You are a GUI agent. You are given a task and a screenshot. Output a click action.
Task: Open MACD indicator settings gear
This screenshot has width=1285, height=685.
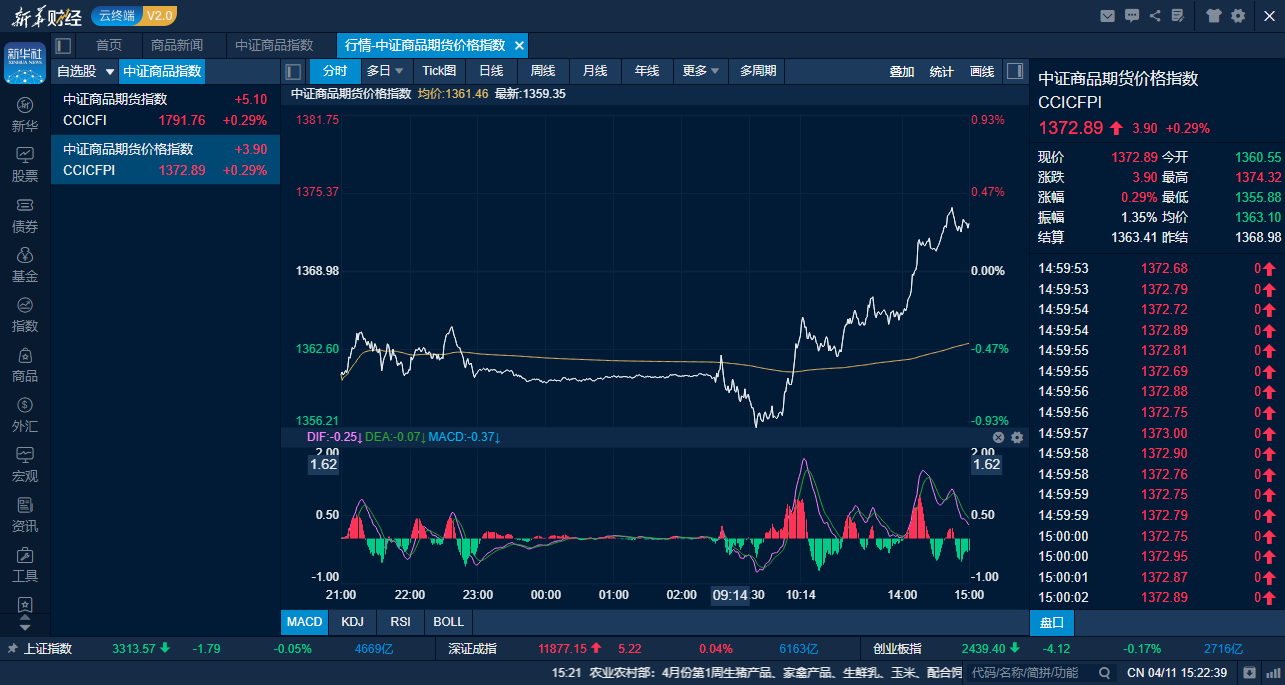(x=1017, y=437)
